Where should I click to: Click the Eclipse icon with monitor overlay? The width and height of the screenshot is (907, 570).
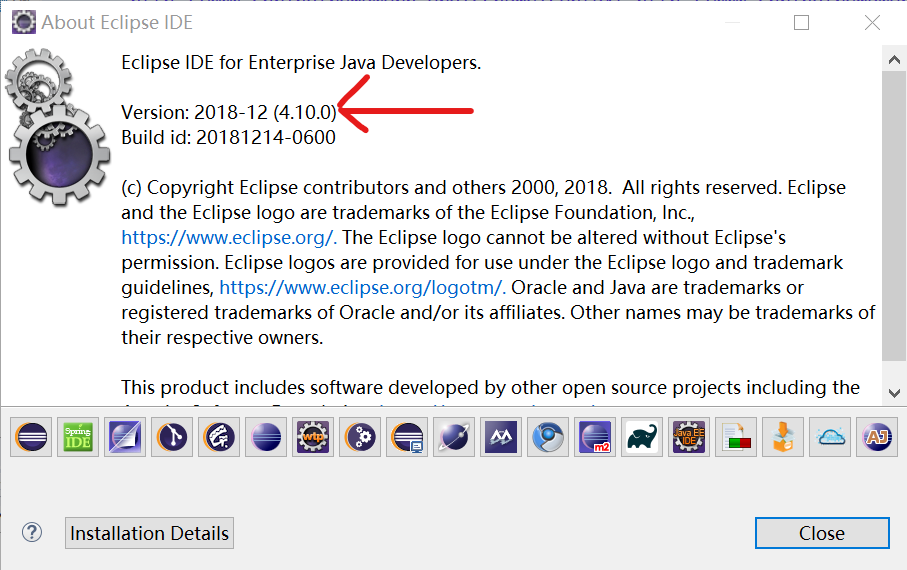tap(407, 437)
